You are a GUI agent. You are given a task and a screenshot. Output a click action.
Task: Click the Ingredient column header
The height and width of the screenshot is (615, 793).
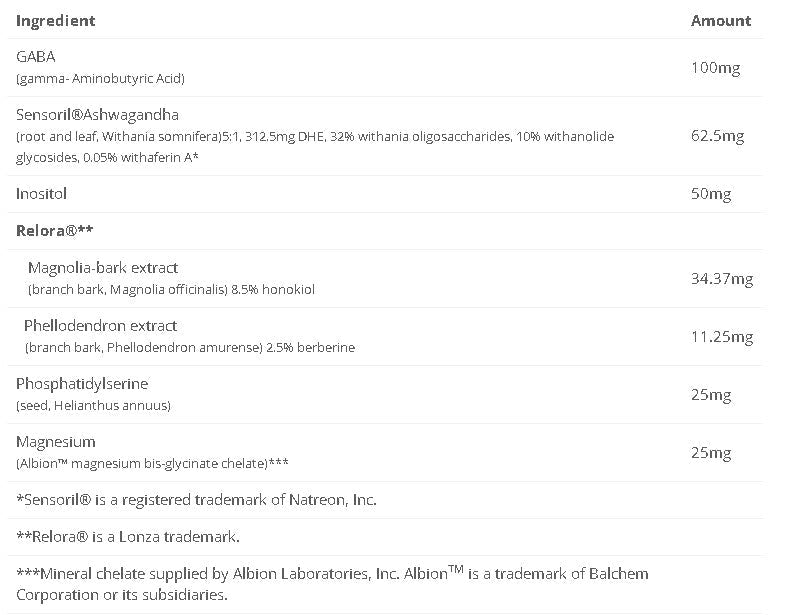[x=56, y=20]
